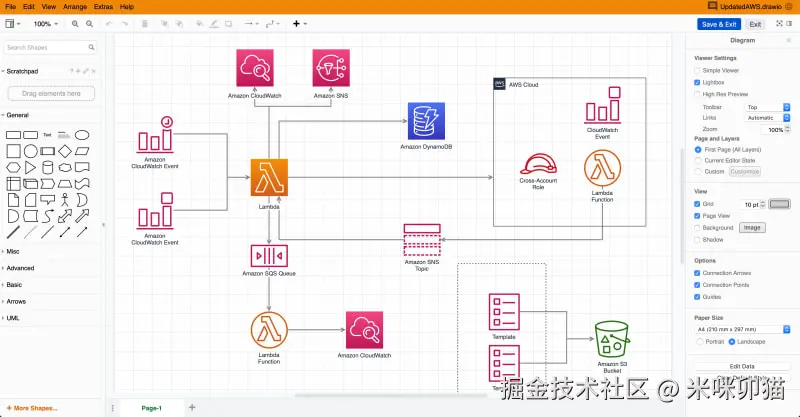Image resolution: width=800 pixels, height=417 pixels.
Task: Select the actor stick figure shape
Action: tap(65, 200)
